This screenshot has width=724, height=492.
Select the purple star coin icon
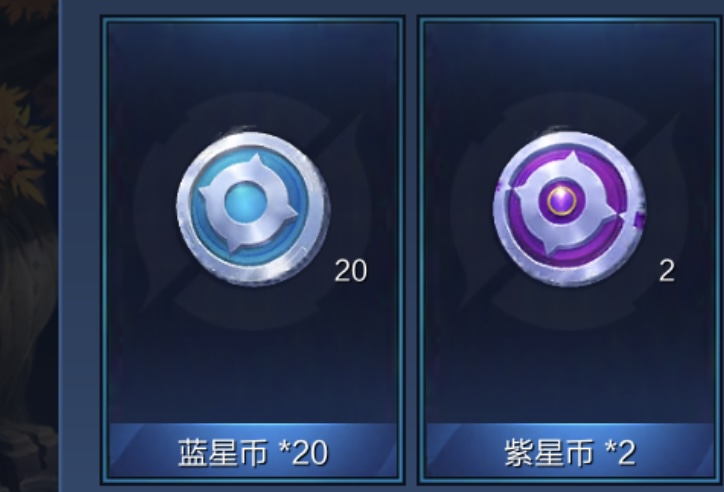tap(569, 208)
